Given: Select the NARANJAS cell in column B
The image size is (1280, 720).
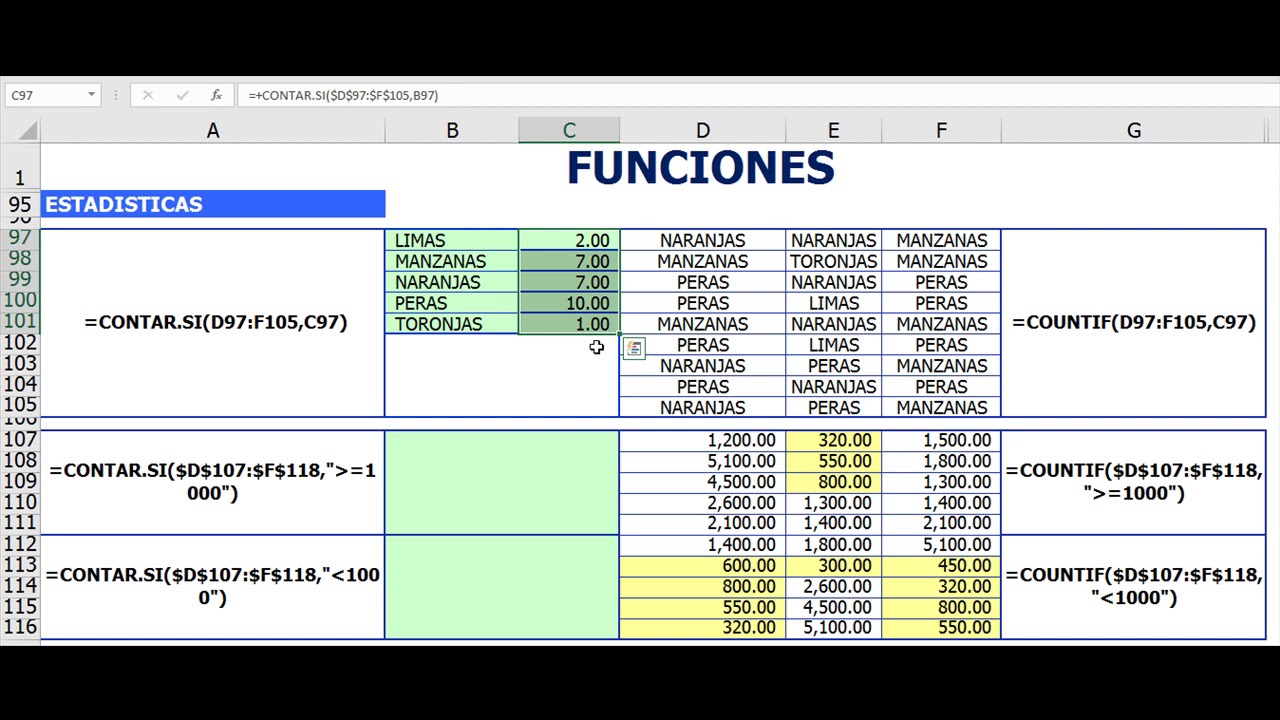Looking at the screenshot, I should (452, 282).
